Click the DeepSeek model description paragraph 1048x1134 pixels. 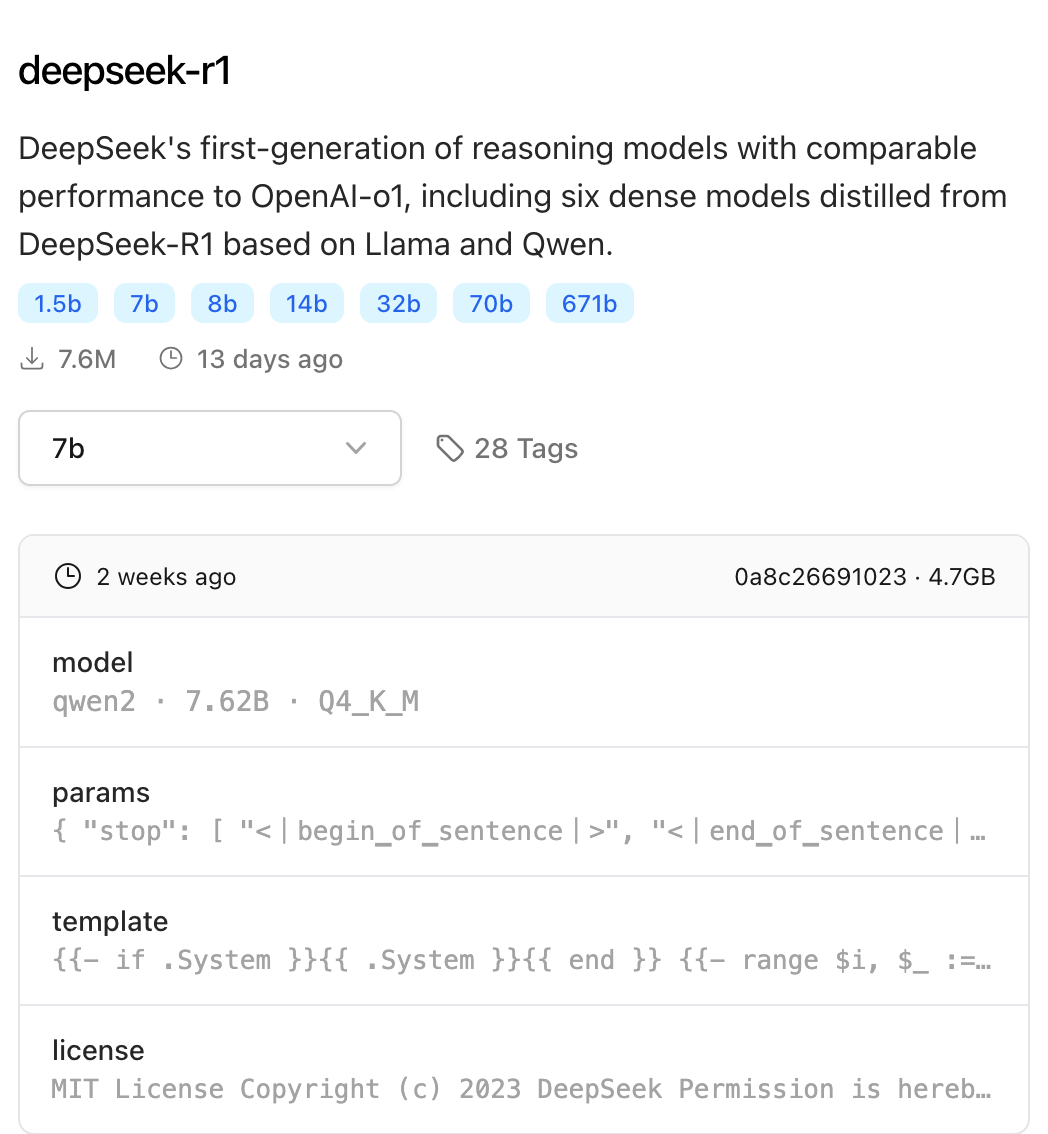pyautogui.click(x=513, y=196)
